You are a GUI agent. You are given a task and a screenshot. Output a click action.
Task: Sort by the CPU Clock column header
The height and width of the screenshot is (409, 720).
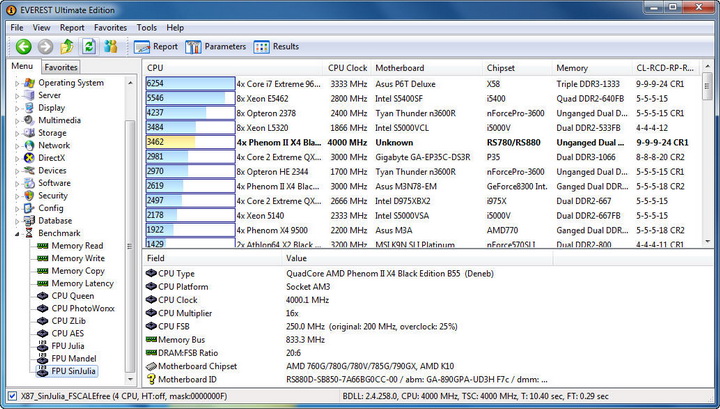click(347, 68)
